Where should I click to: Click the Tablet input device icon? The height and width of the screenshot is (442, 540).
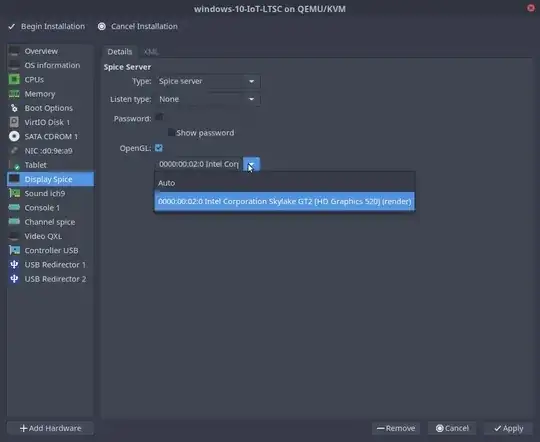click(x=14, y=165)
